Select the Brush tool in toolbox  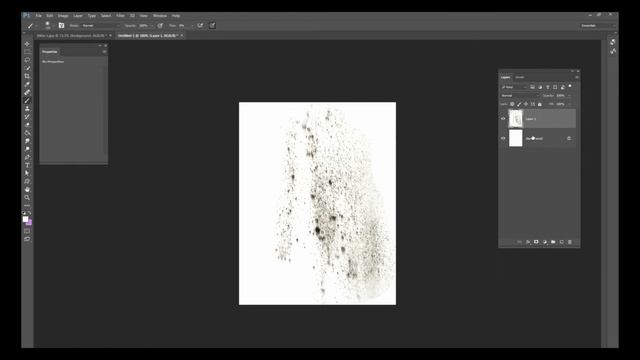point(27,100)
